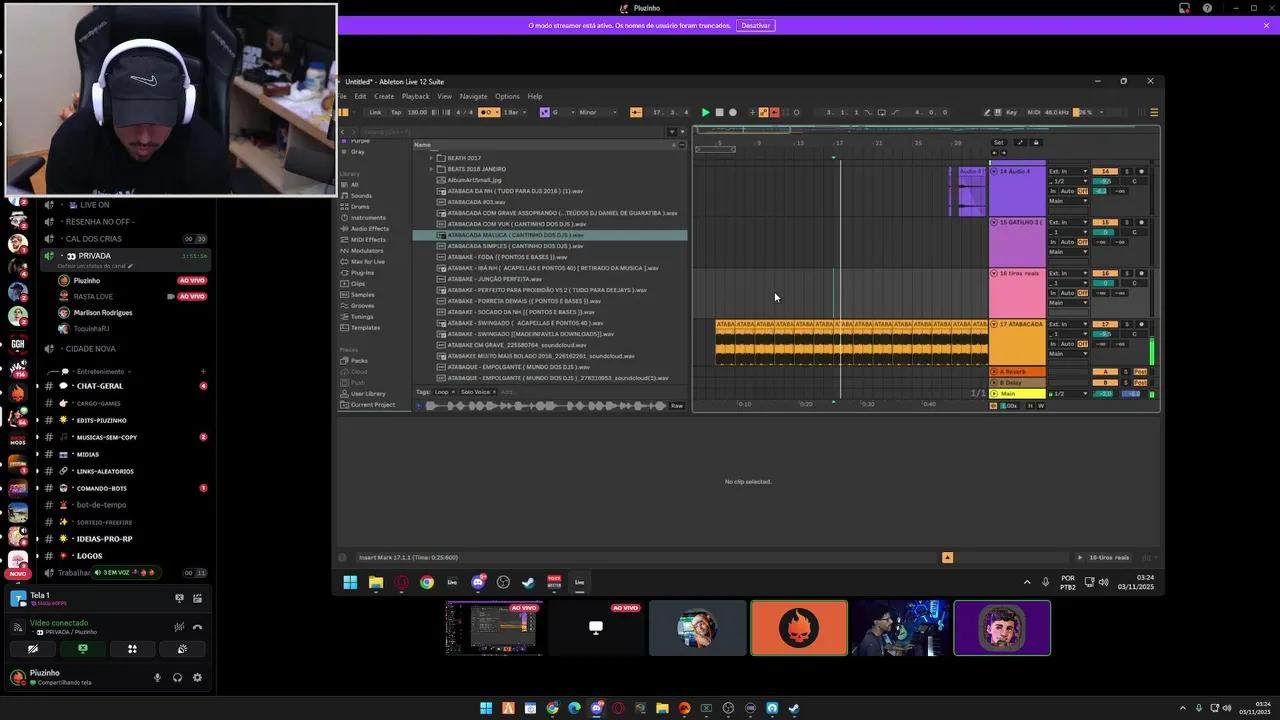Select the Drums category in the browser

click(x=364, y=206)
